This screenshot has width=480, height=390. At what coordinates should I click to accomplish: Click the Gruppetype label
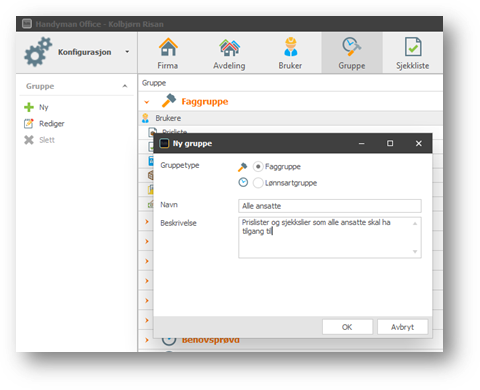pos(180,165)
